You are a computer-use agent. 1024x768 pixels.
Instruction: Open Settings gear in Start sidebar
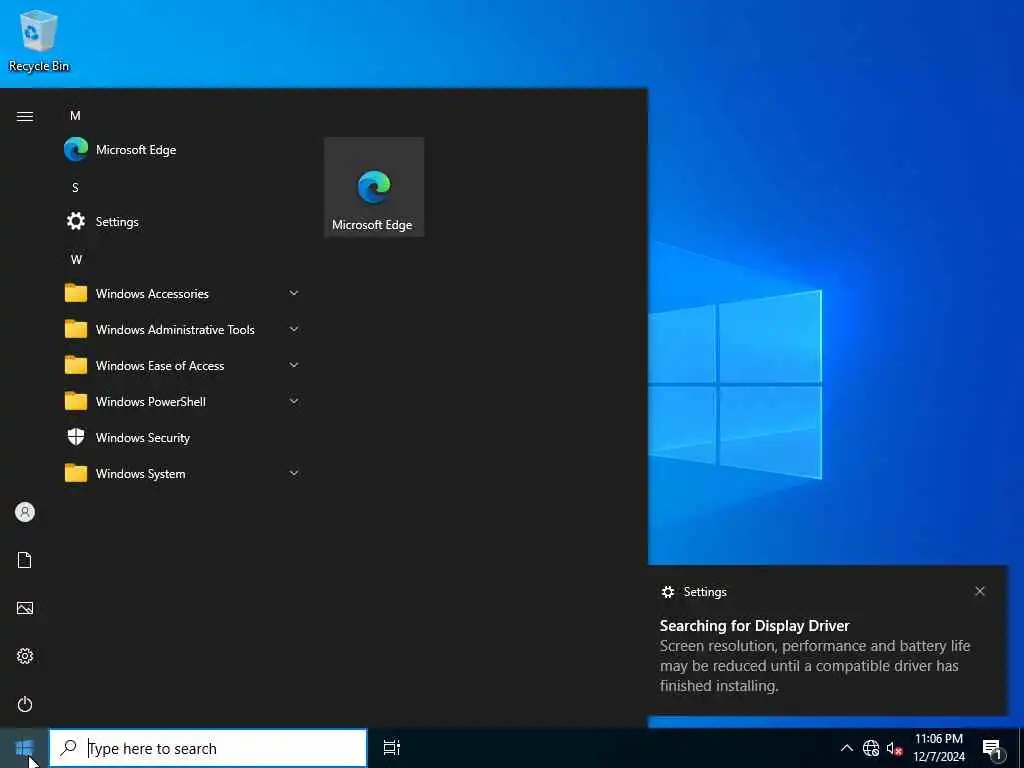25,656
